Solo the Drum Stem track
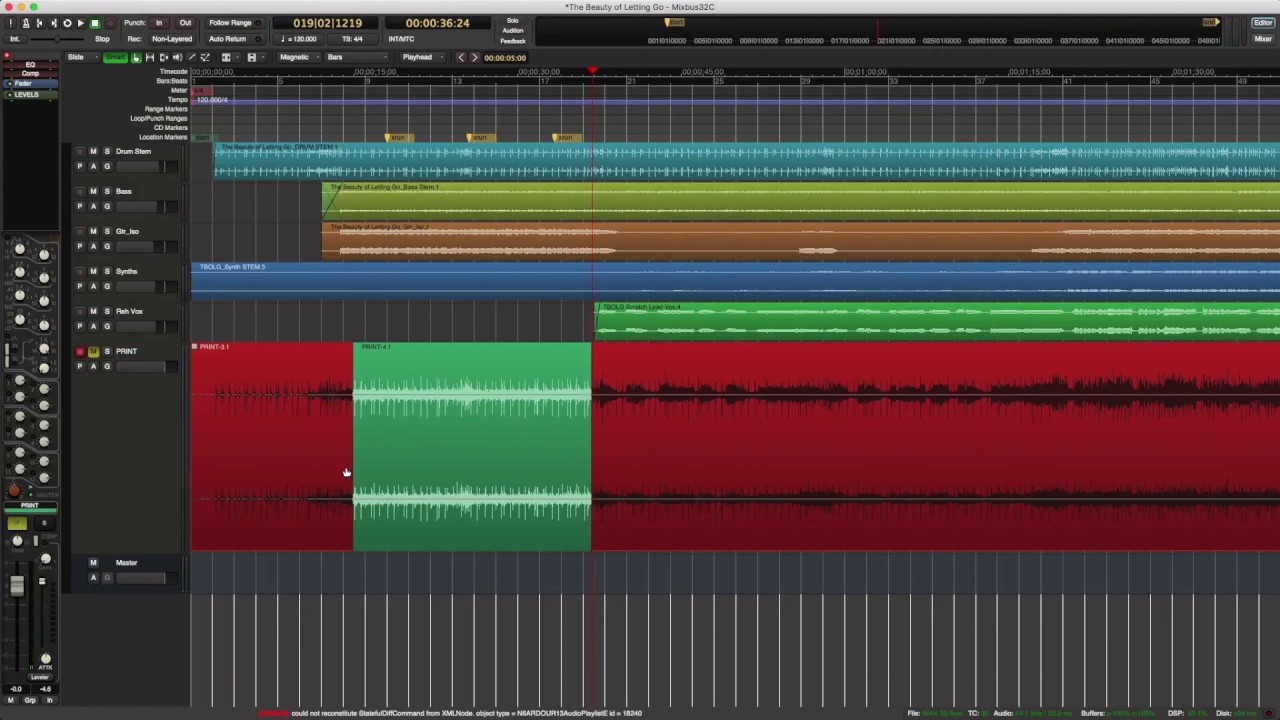 pos(107,151)
